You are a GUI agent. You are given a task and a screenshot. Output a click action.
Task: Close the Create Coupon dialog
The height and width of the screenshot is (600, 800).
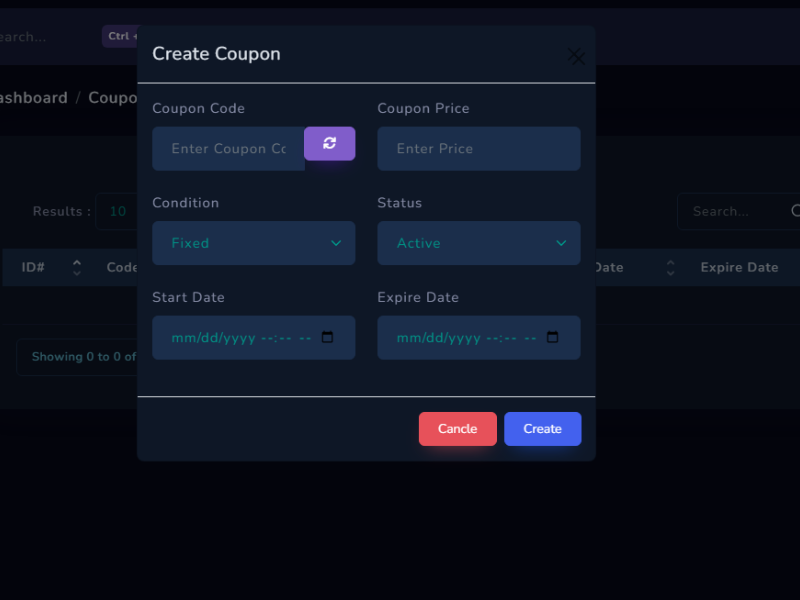576,56
